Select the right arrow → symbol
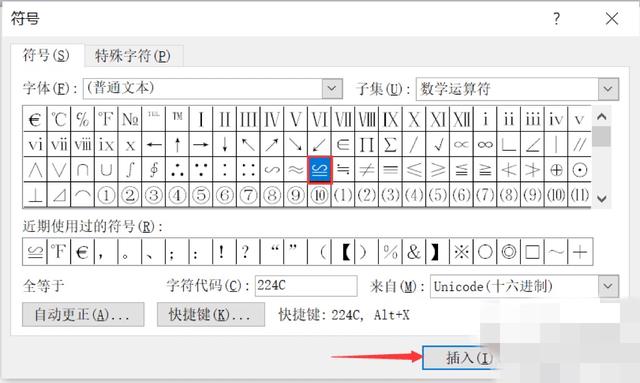Screen dimensions: 640x383 coord(201,145)
